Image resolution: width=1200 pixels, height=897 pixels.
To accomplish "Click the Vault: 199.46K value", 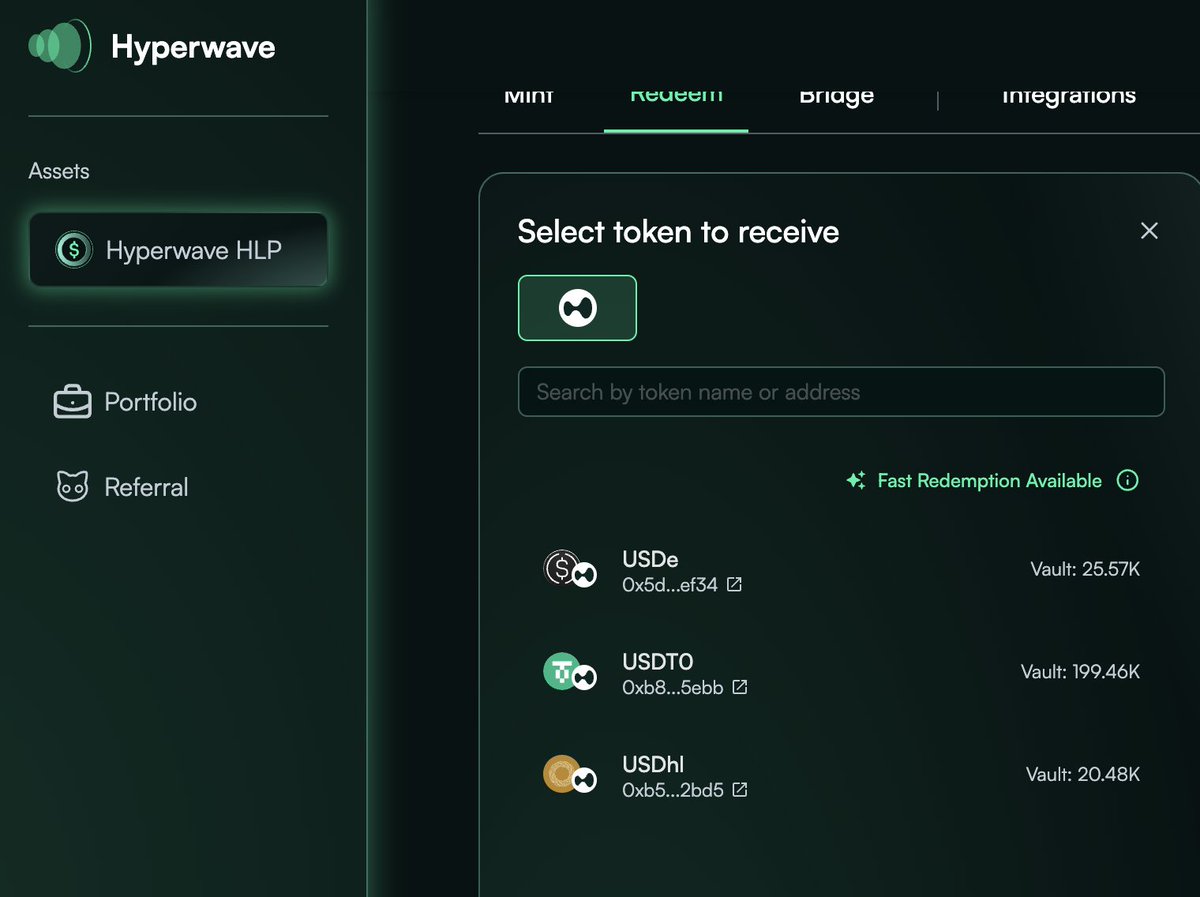I will click(1080, 672).
